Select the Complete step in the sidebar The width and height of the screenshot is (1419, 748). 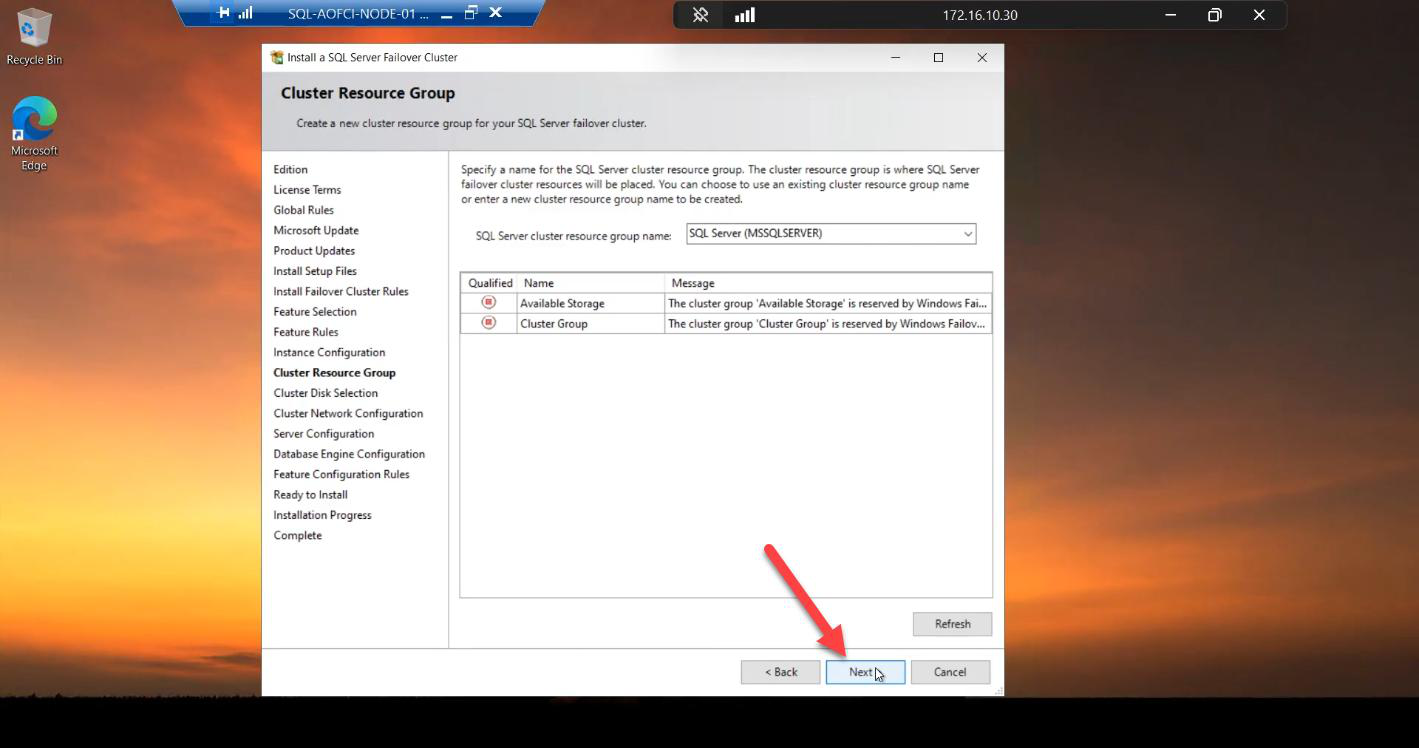[298, 536]
